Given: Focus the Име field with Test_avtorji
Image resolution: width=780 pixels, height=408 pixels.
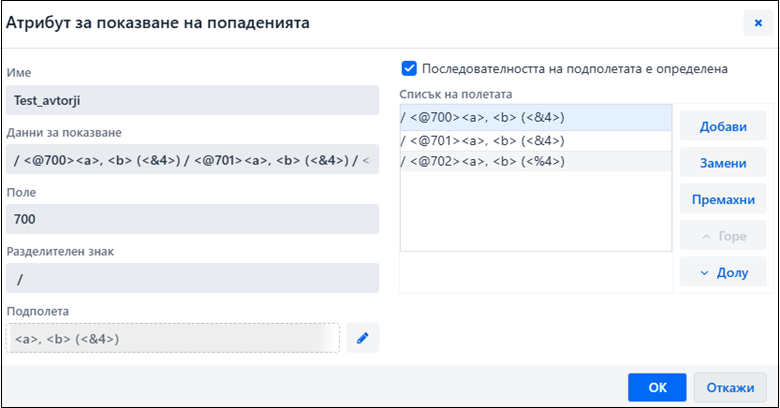Looking at the screenshot, I should click(x=193, y=101).
